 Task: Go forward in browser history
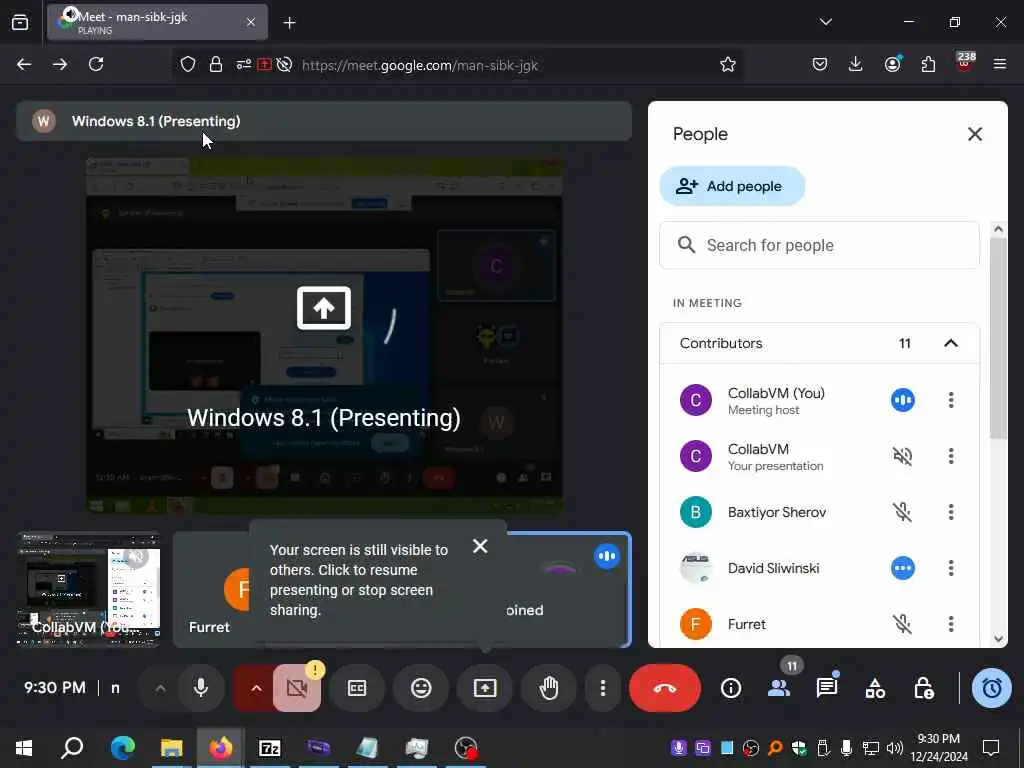[60, 64]
